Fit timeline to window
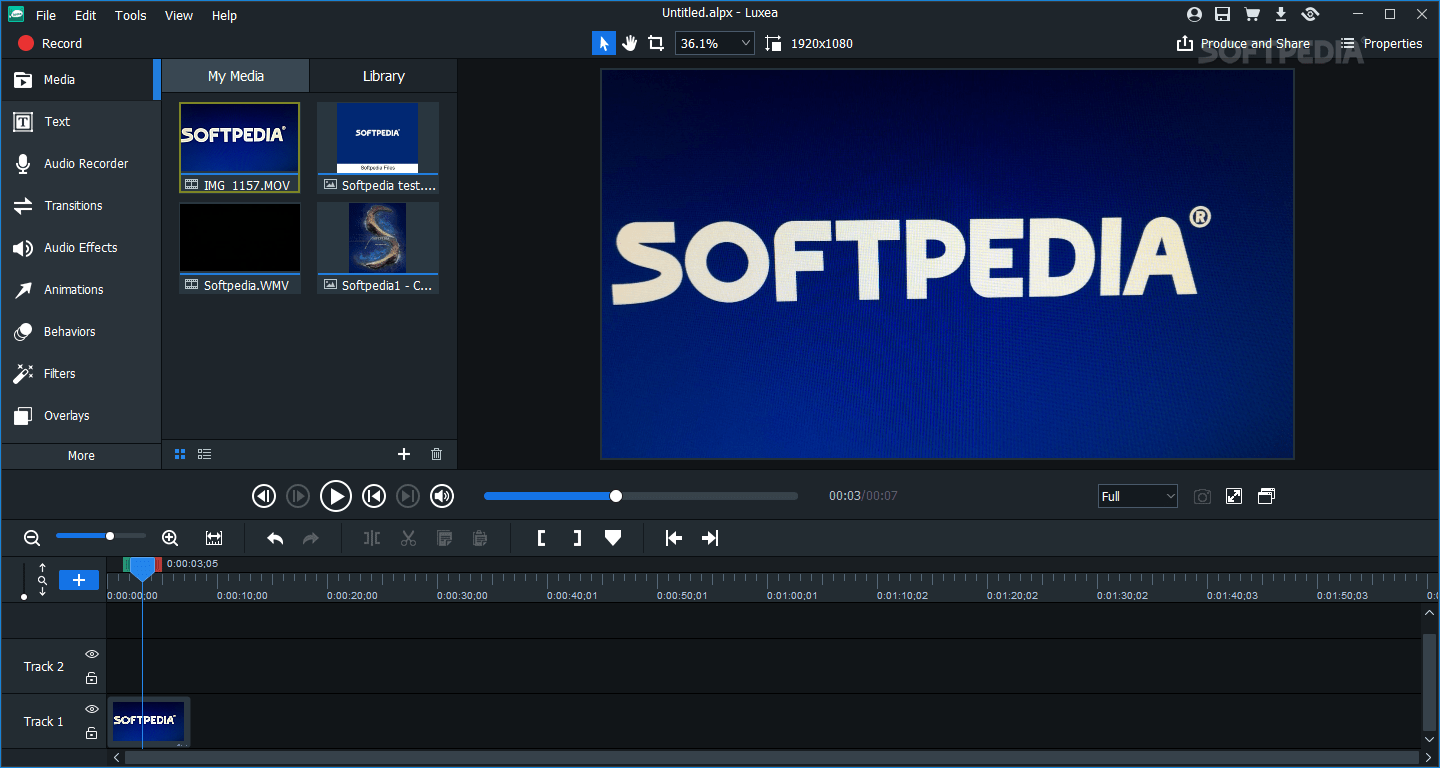This screenshot has height=768, width=1440. pos(214,538)
